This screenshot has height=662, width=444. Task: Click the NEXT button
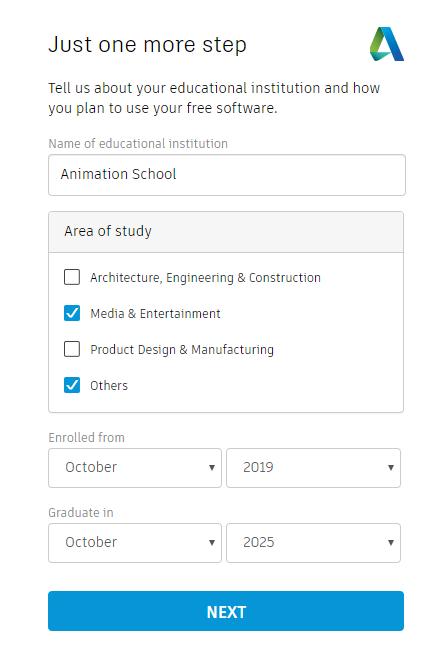point(226,611)
